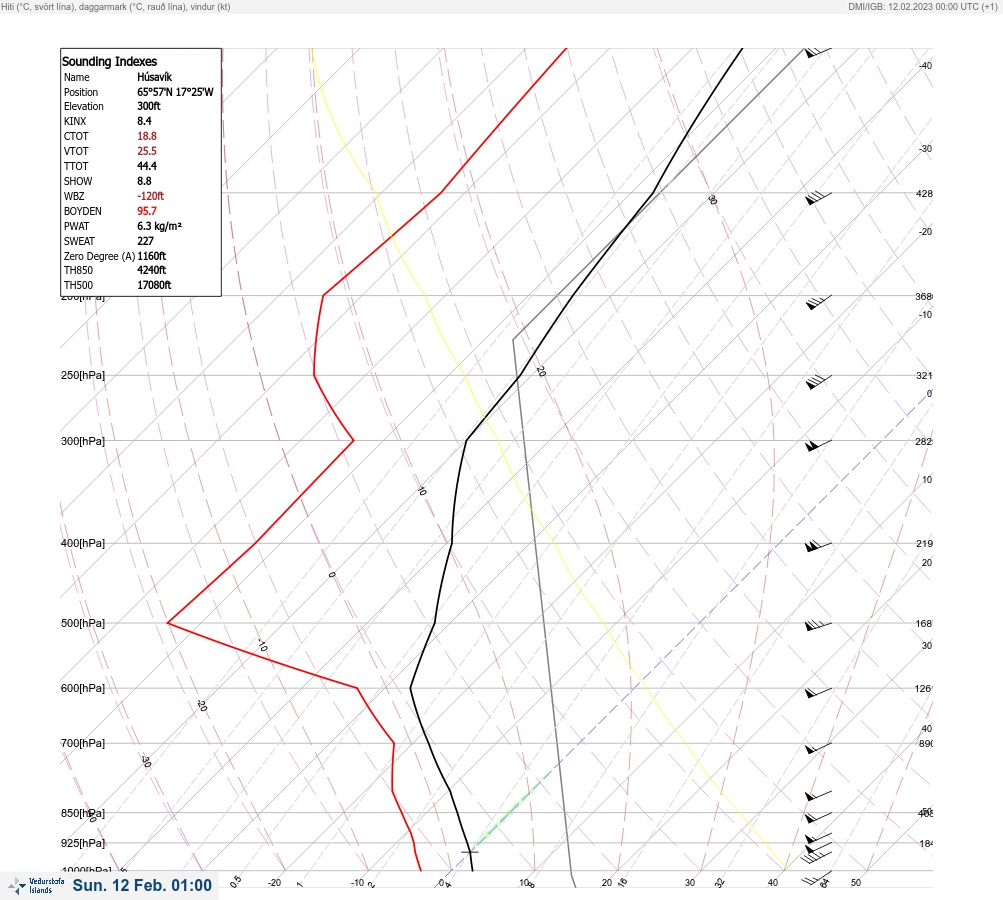Click the SWEAT value 227
This screenshot has height=900, width=1003.
(x=145, y=241)
